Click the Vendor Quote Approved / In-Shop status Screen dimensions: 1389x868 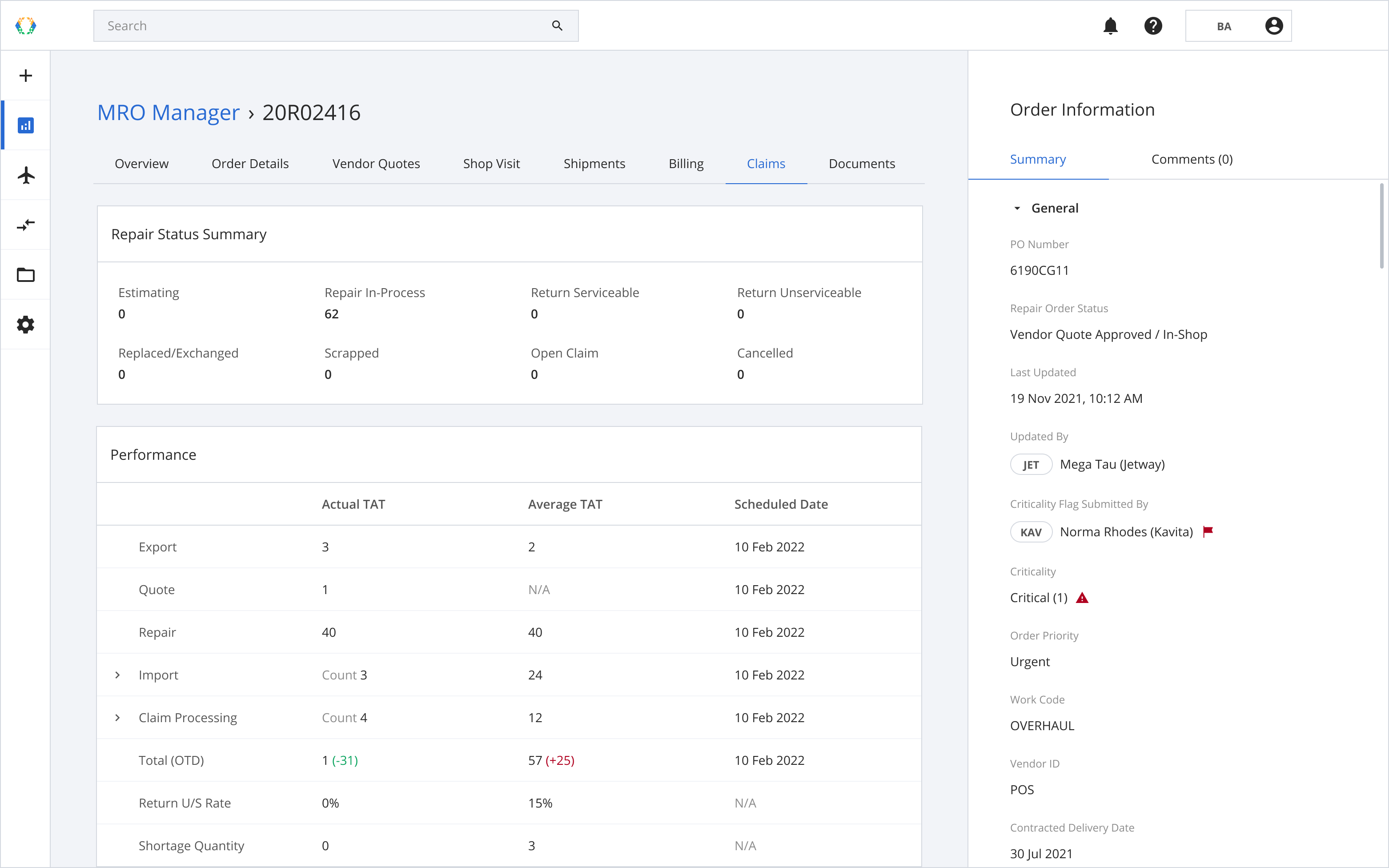1108,334
